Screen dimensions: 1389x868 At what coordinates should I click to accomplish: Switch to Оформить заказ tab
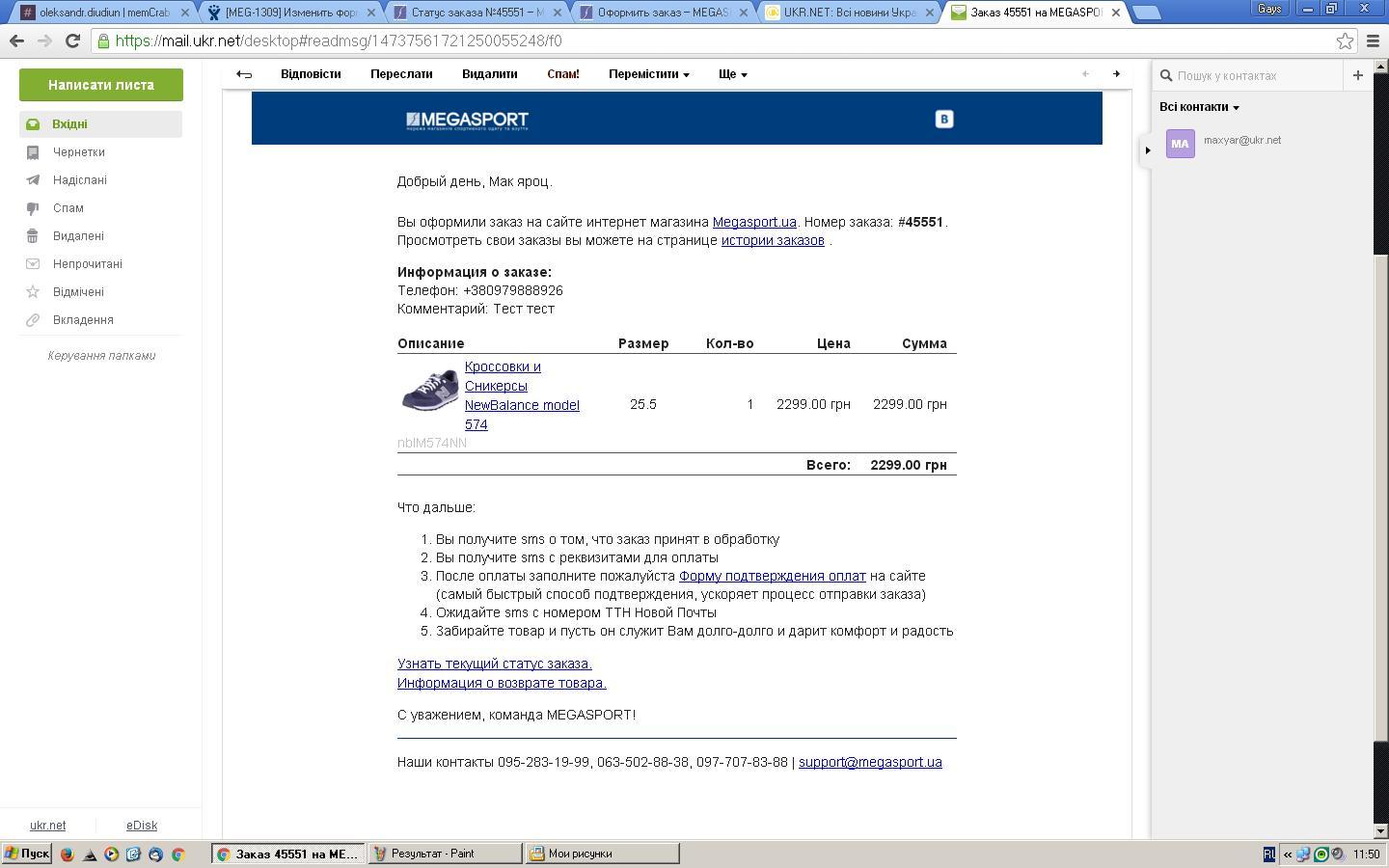point(662,13)
